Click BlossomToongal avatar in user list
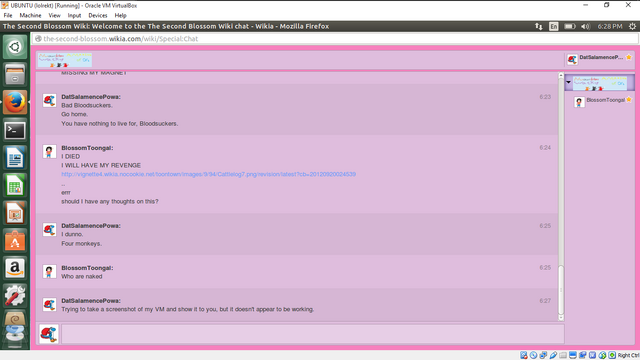The height and width of the screenshot is (360, 640). pyautogui.click(x=579, y=102)
